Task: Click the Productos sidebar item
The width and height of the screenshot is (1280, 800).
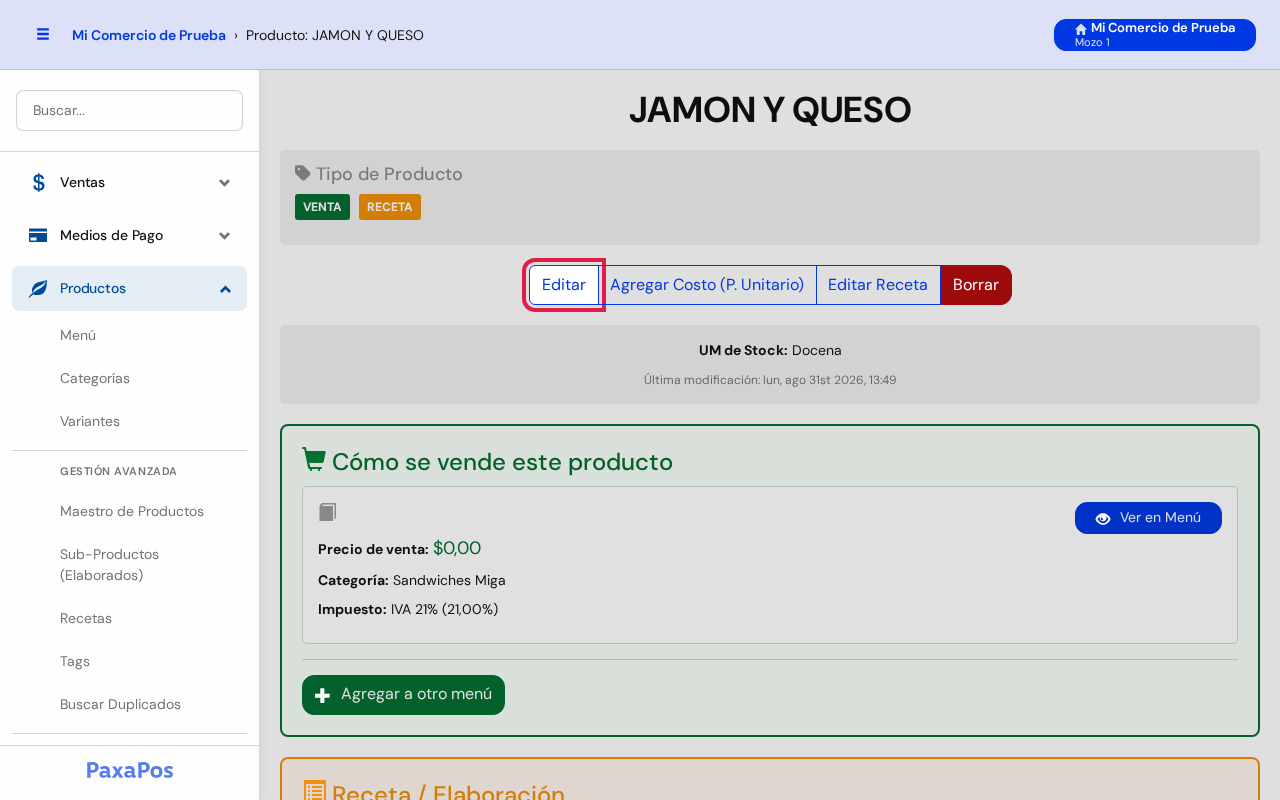Action: (x=129, y=288)
